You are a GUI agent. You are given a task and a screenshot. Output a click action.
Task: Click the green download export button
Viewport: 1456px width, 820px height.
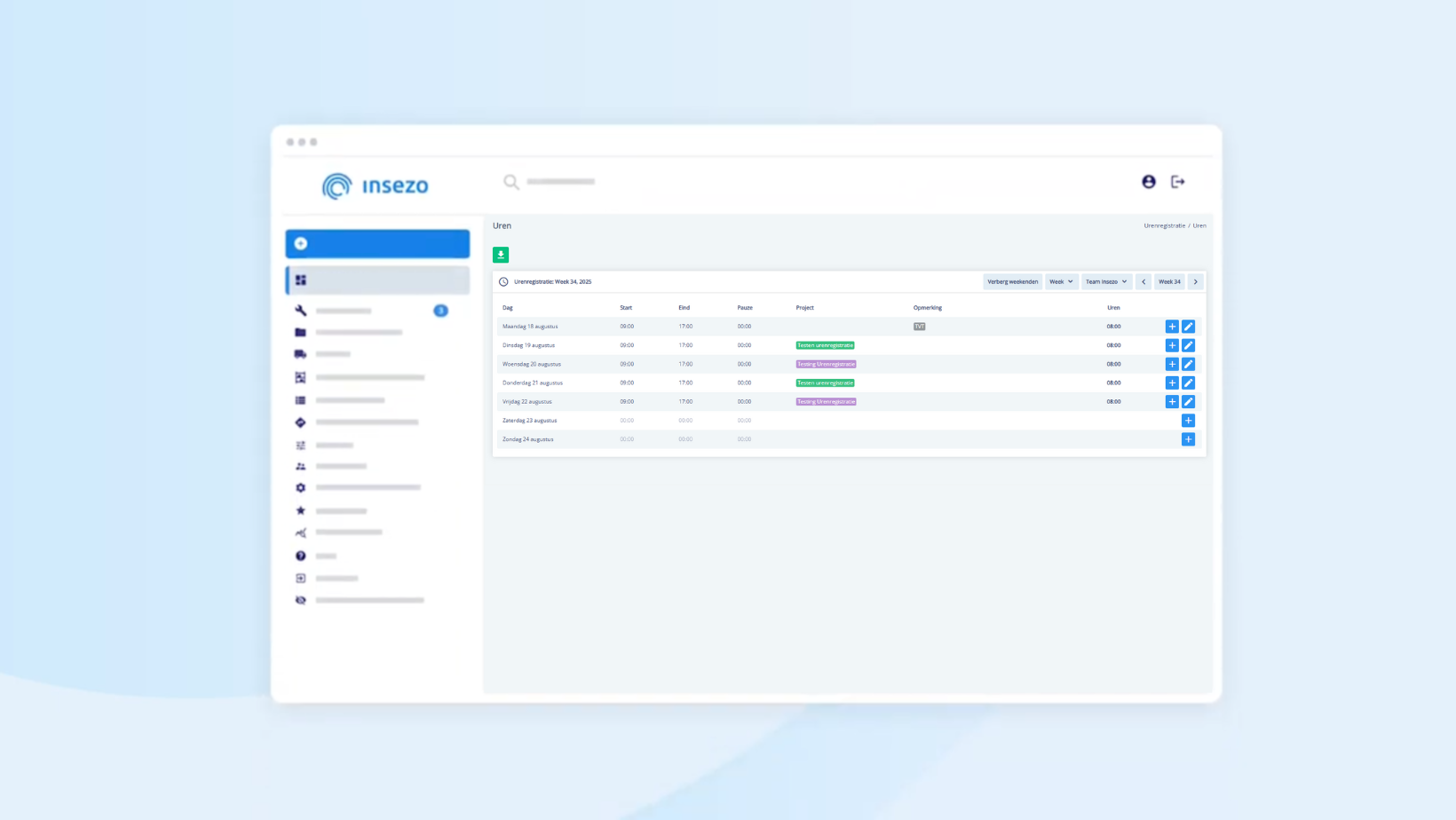tap(501, 255)
